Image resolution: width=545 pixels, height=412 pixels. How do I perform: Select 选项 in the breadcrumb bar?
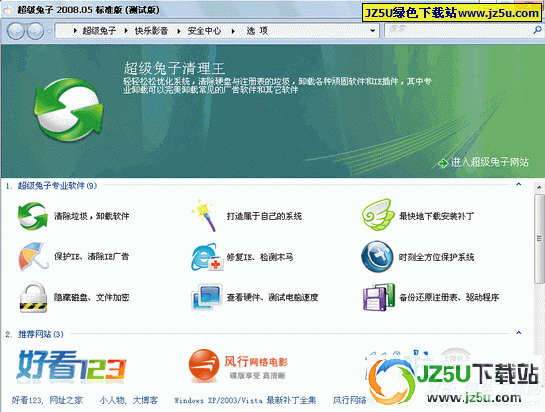[x=257, y=31]
